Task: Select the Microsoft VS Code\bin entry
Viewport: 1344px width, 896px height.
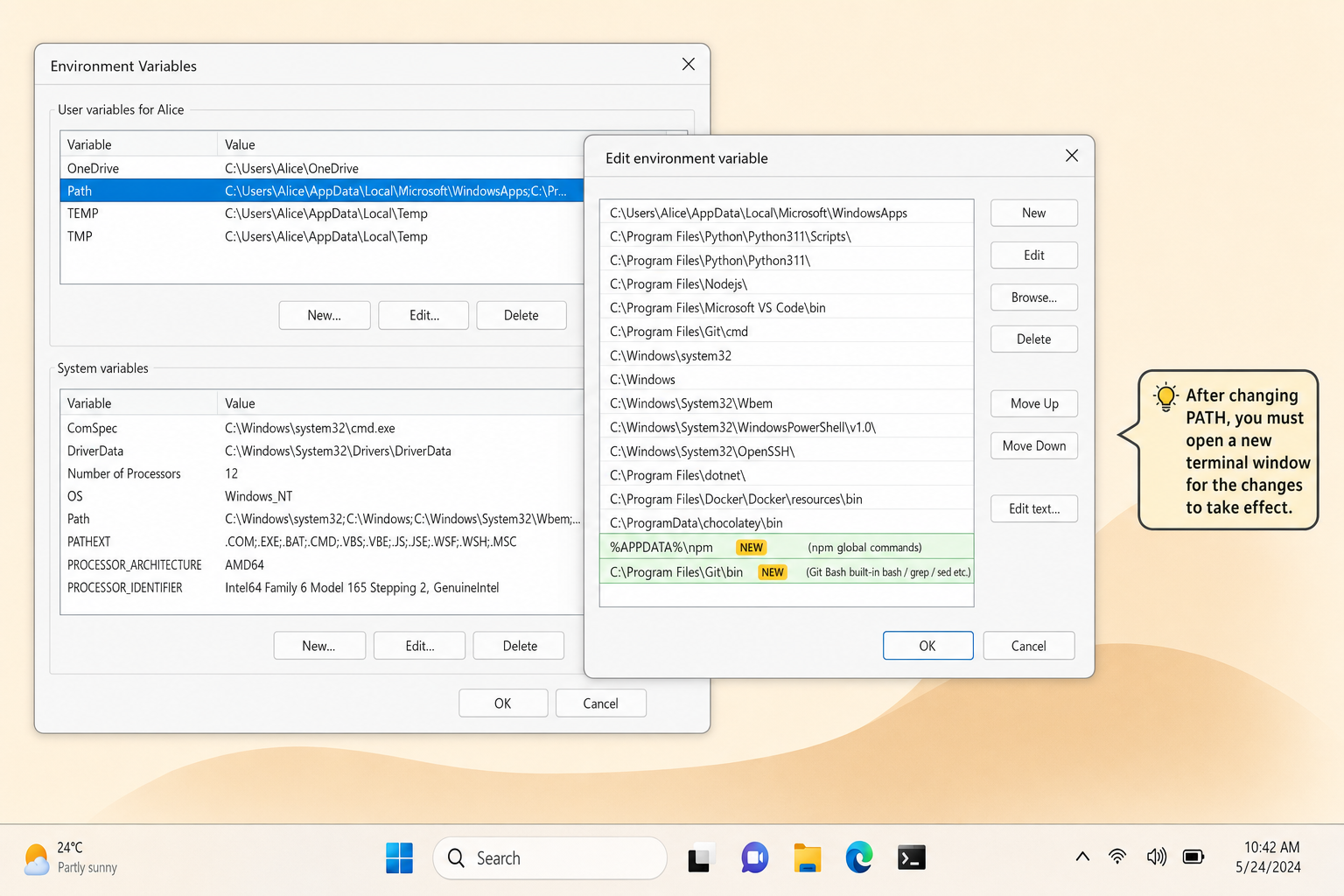Action: coord(787,308)
